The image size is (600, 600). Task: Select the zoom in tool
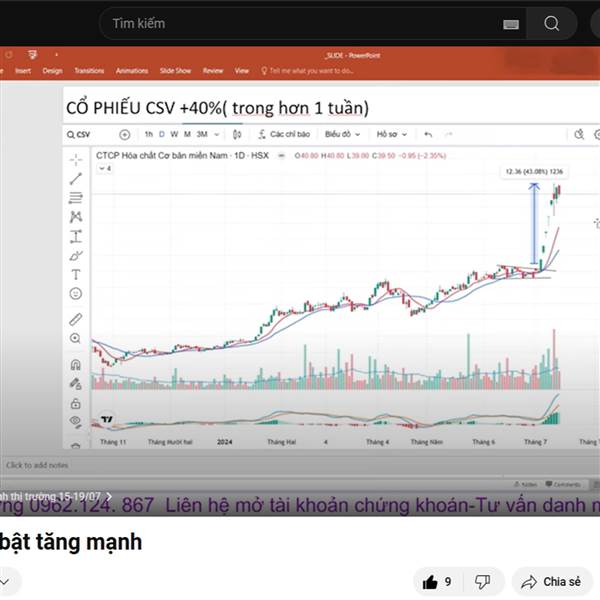(75, 339)
